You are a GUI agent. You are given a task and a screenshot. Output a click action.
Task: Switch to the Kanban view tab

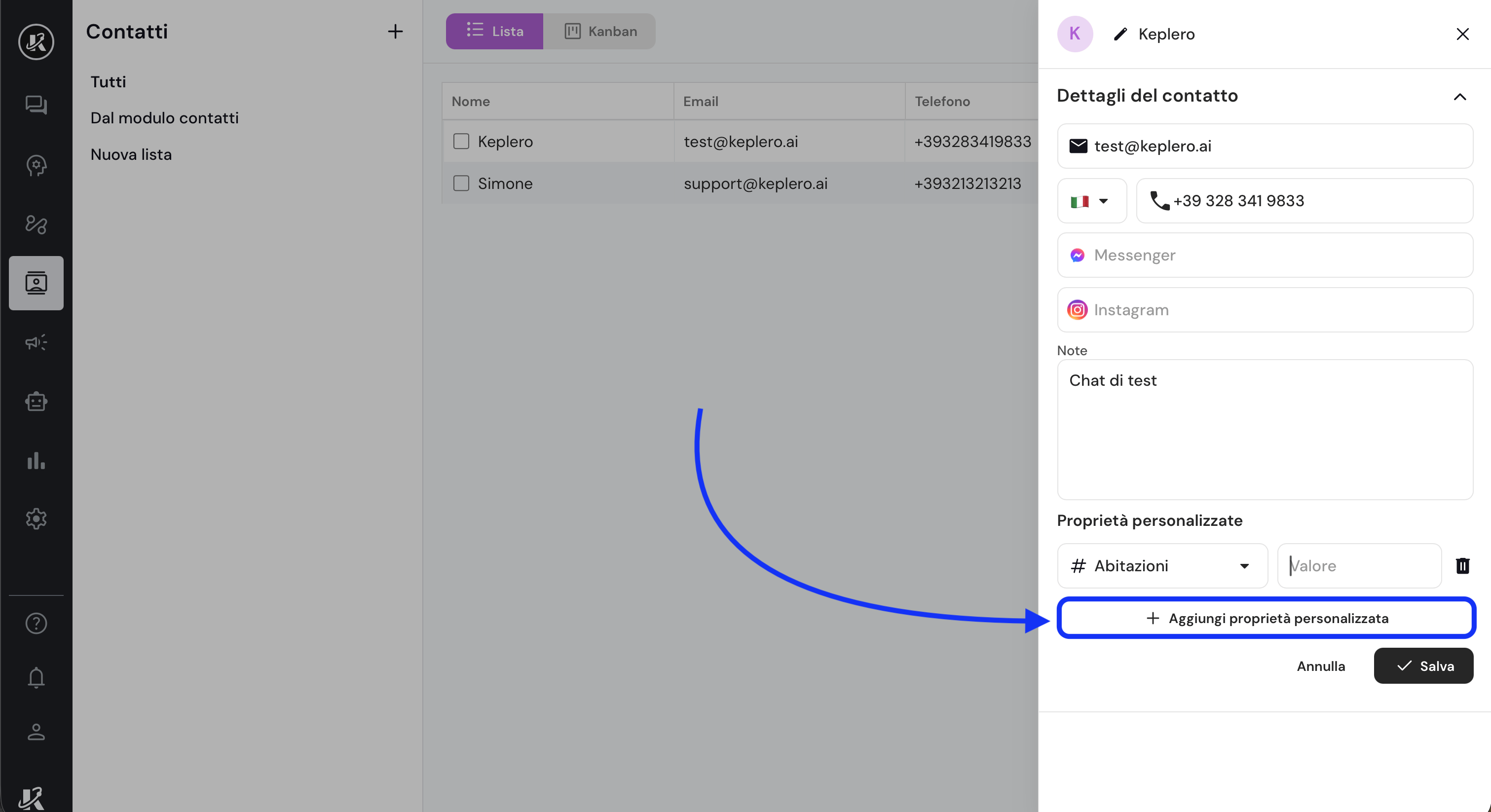pyautogui.click(x=599, y=31)
